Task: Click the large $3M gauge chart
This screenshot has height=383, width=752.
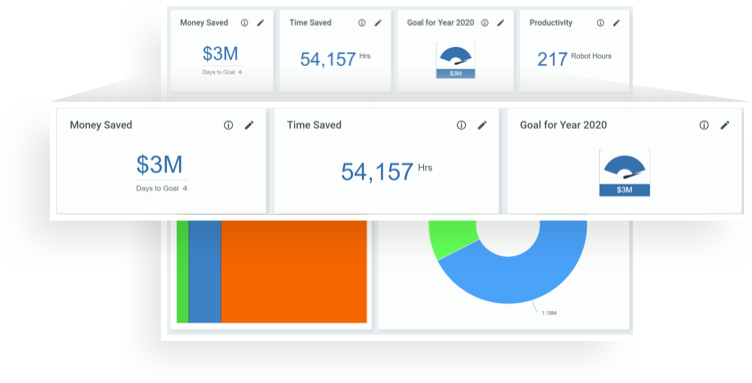Action: click(x=624, y=173)
